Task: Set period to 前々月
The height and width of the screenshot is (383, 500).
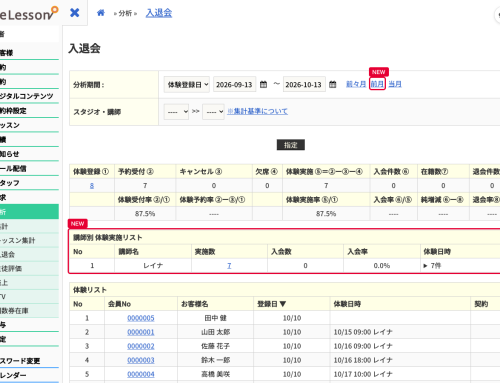Action: pyautogui.click(x=356, y=84)
